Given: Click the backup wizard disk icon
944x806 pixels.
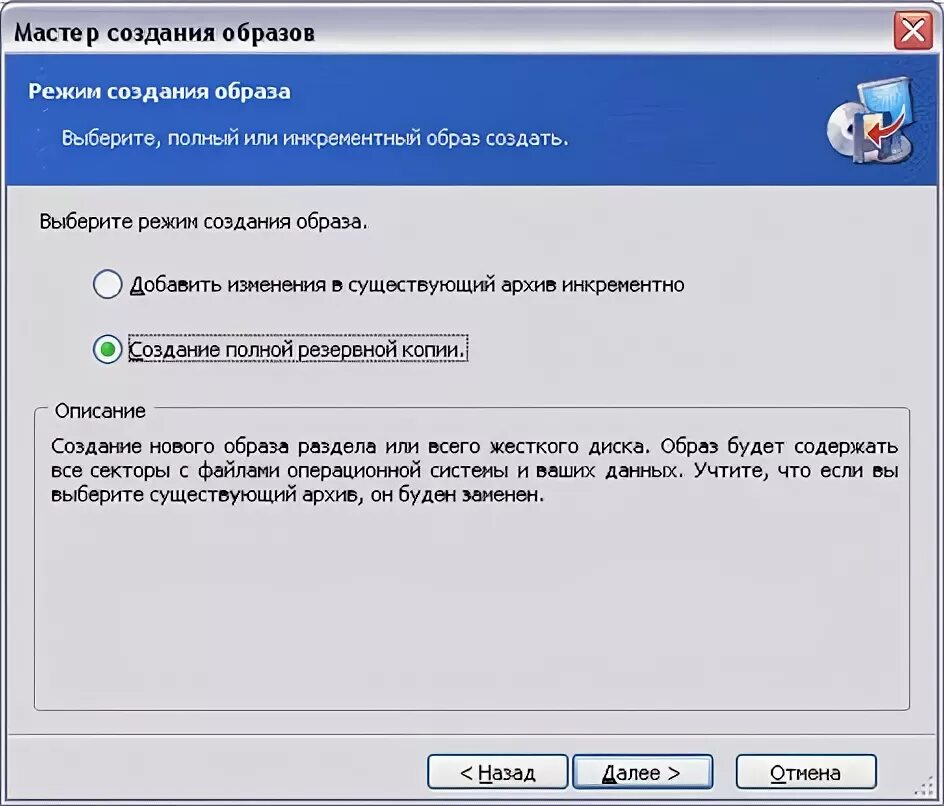Looking at the screenshot, I should (x=871, y=120).
